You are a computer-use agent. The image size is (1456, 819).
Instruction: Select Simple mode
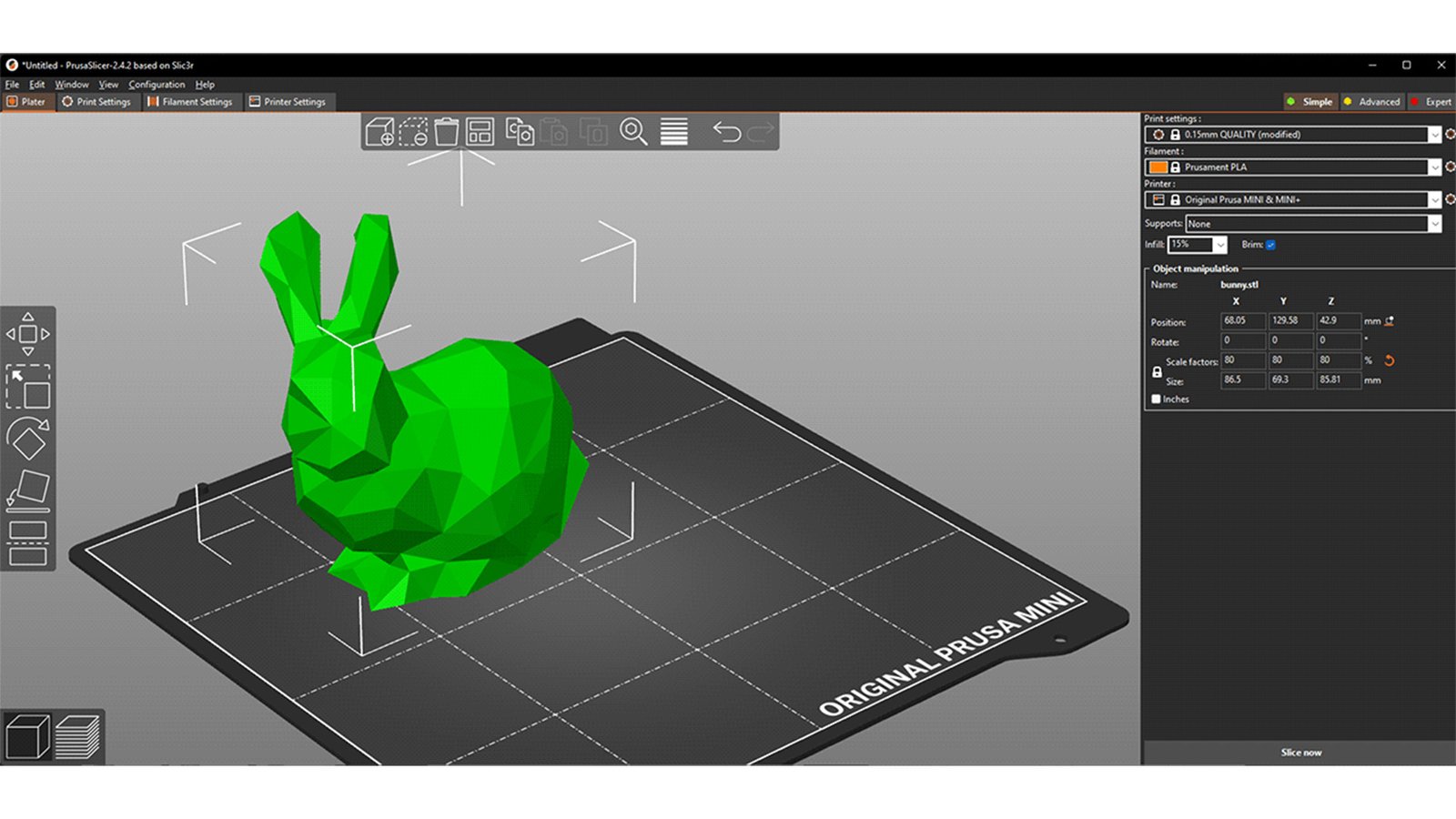pos(1309,102)
